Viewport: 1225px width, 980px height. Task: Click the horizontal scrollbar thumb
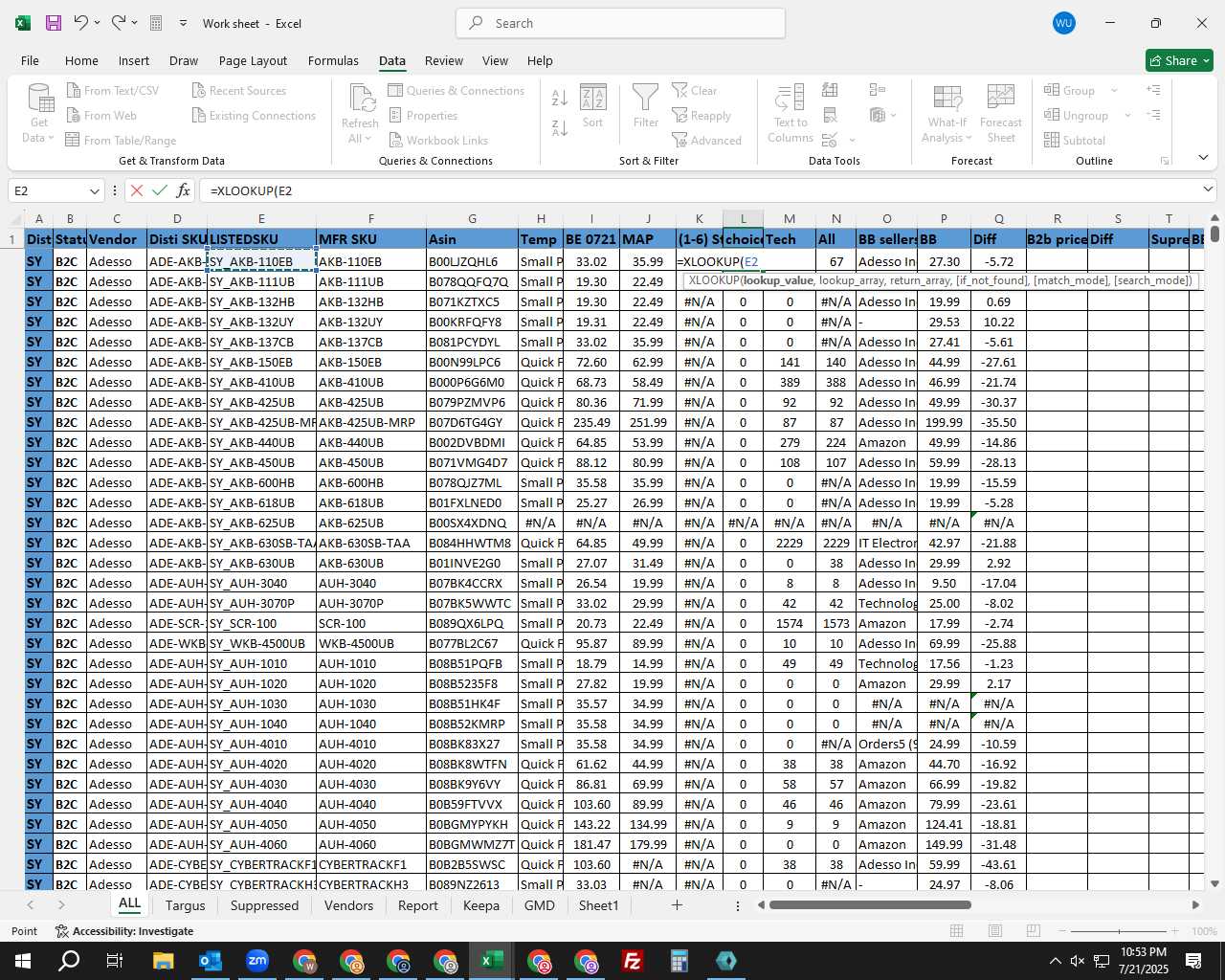[x=870, y=904]
